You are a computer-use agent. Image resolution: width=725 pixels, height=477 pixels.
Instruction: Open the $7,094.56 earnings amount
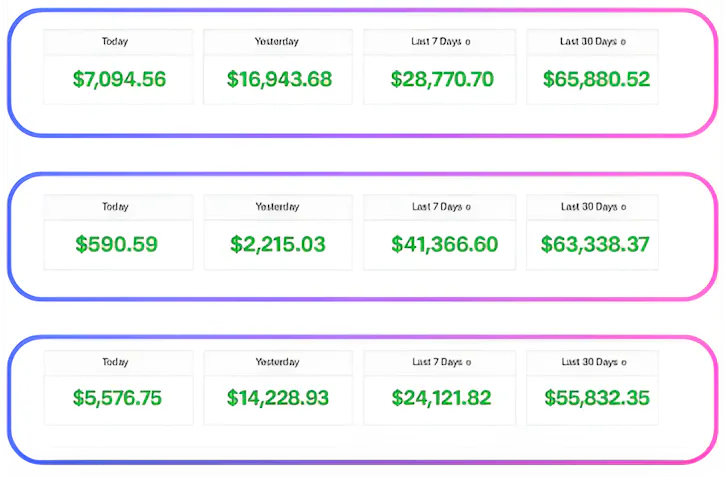(120, 79)
